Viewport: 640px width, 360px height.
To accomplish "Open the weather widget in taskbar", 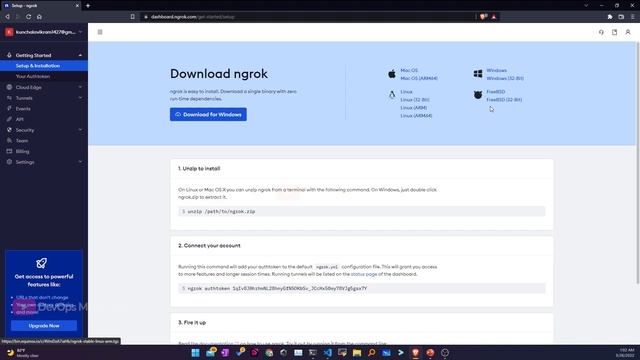I will pos(22,353).
